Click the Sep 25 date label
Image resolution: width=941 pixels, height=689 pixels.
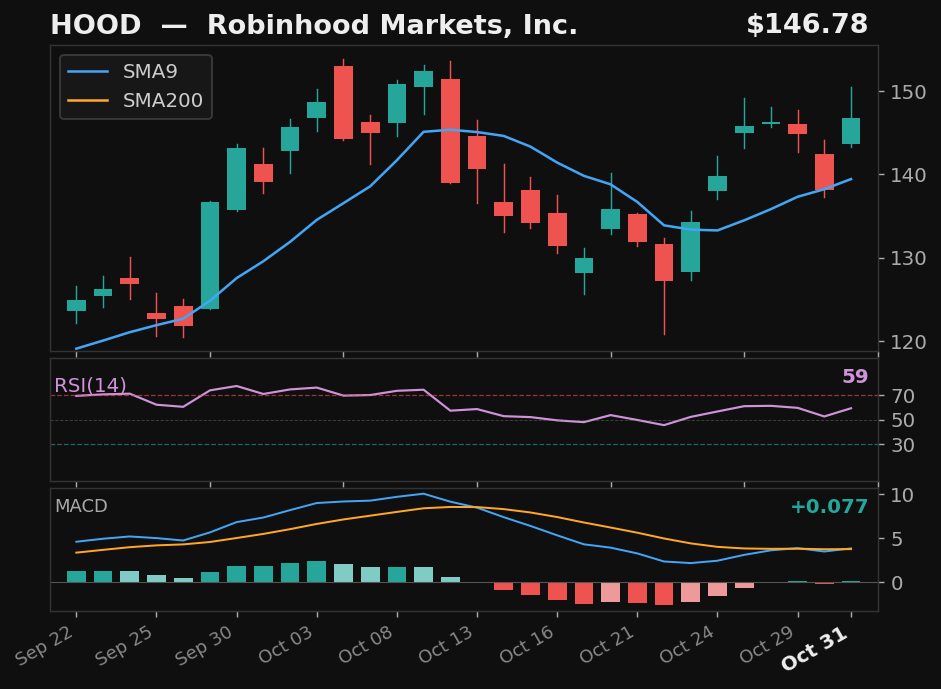[x=125, y=645]
